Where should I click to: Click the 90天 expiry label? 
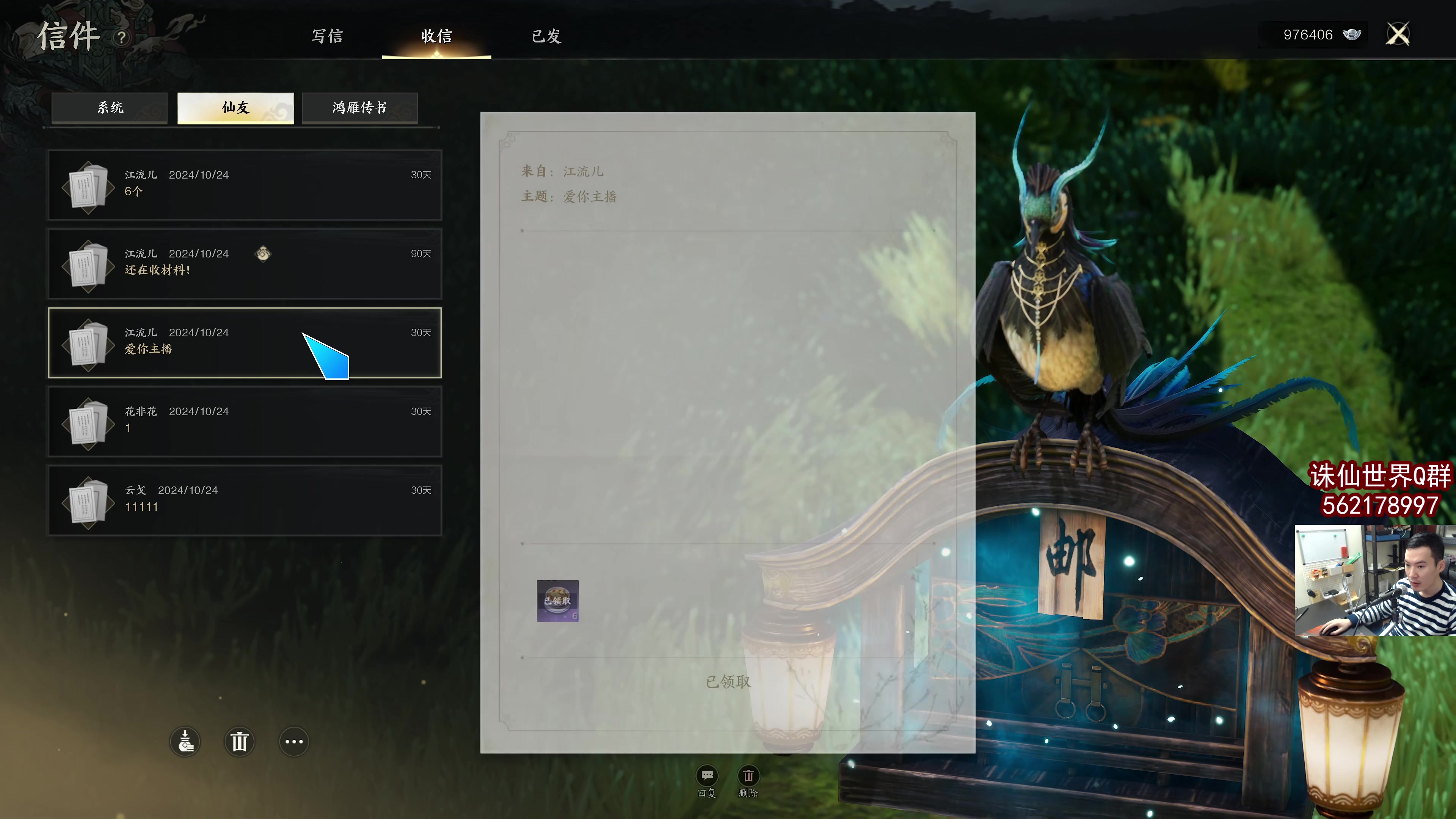coord(420,254)
